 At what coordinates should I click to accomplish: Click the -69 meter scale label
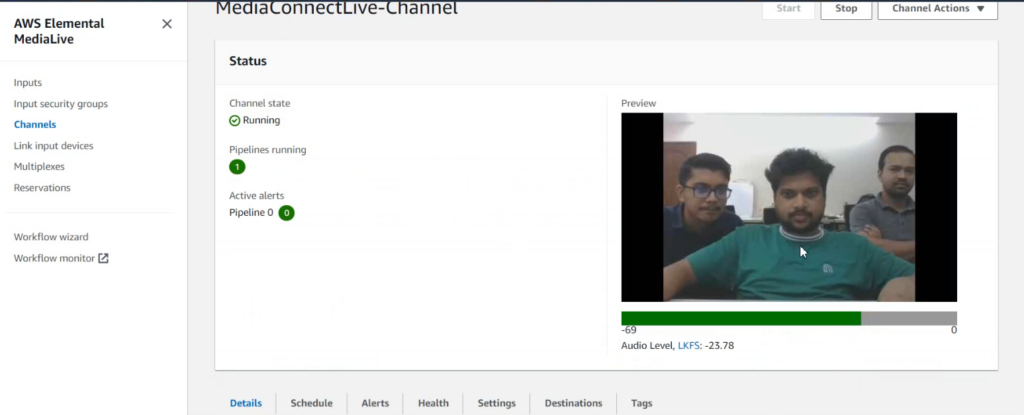(x=628, y=331)
